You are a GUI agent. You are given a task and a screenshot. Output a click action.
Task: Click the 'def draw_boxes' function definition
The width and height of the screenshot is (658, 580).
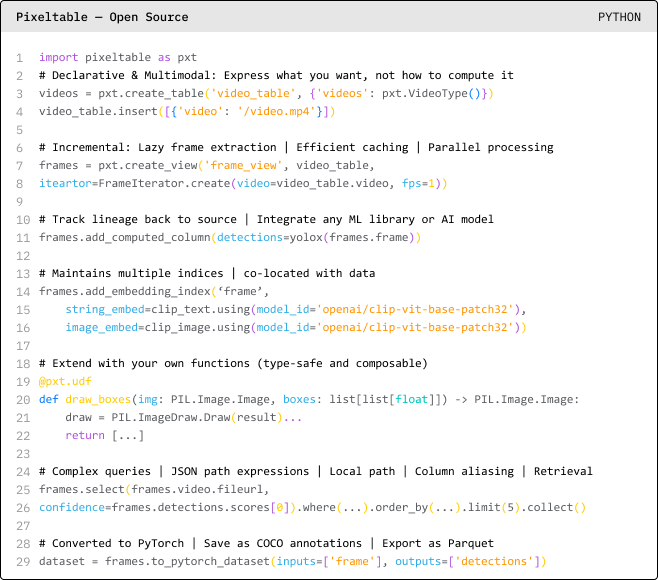(309, 400)
